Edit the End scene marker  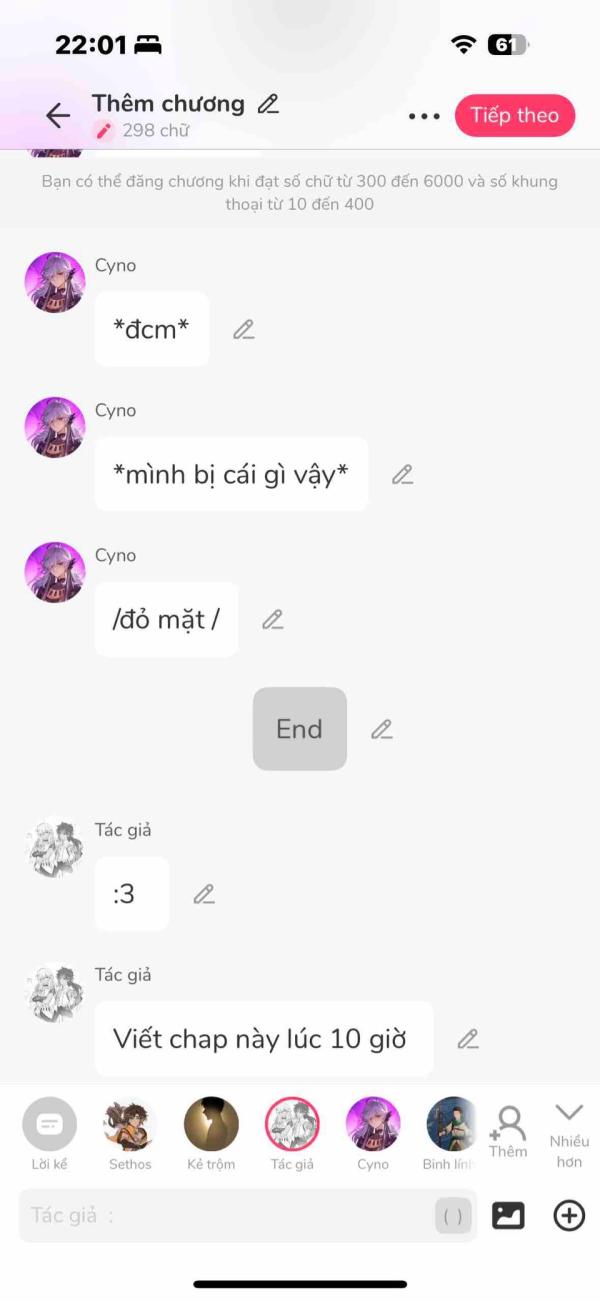381,730
